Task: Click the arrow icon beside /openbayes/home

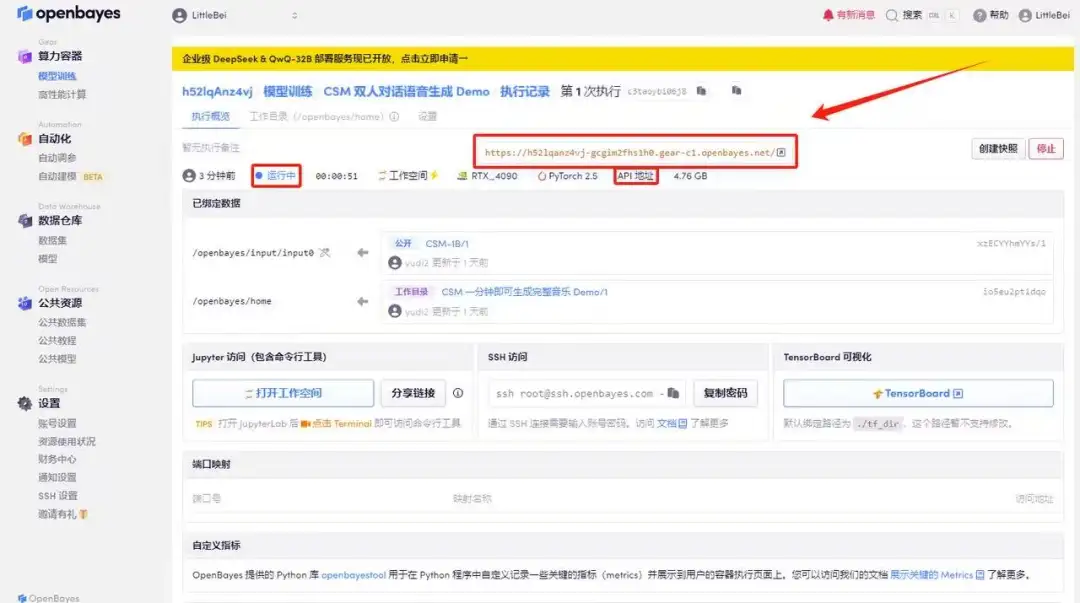Action: pos(362,301)
